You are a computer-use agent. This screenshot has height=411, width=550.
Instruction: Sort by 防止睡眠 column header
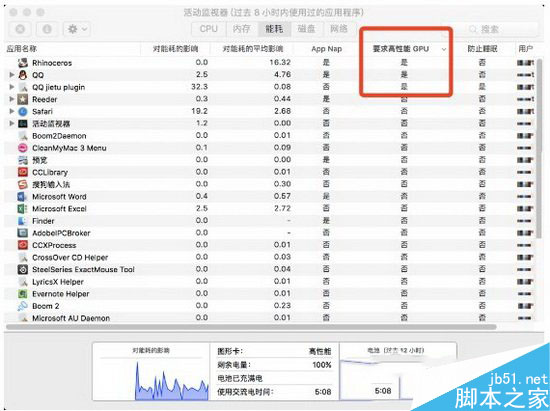click(x=482, y=49)
